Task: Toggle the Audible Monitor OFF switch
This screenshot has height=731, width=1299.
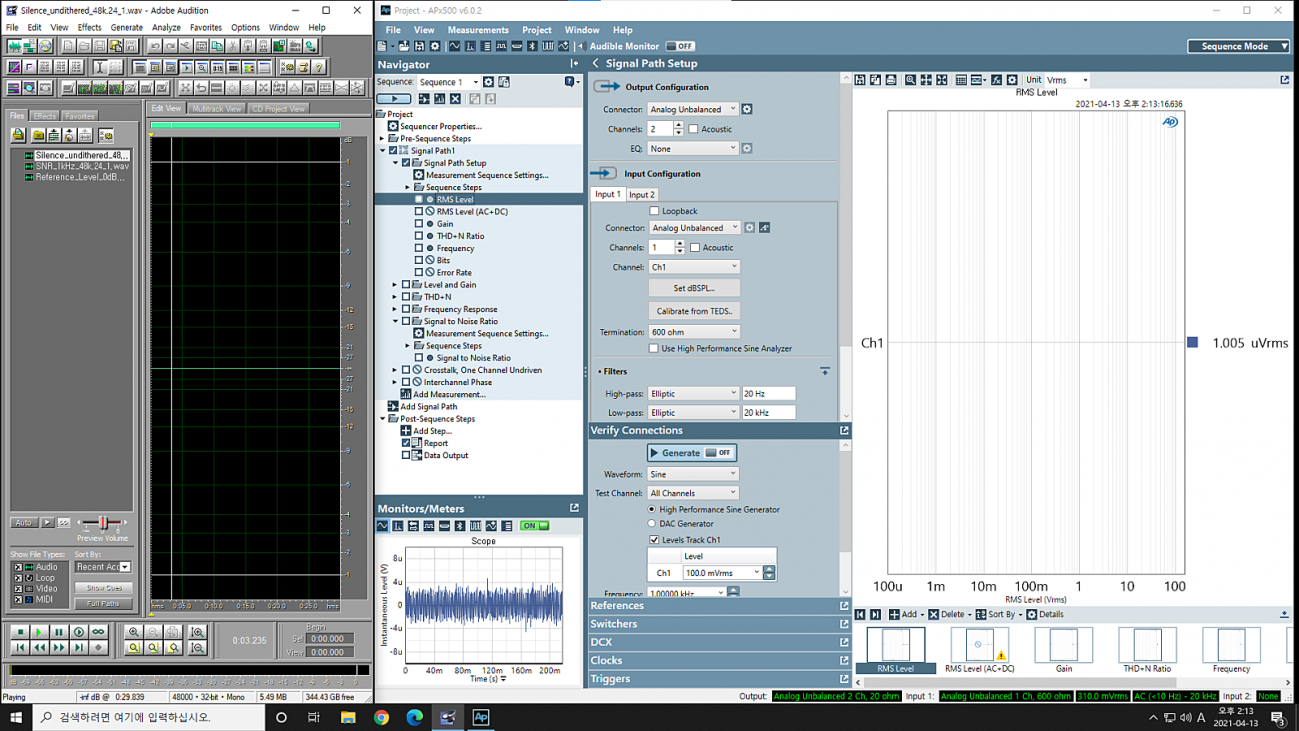Action: (680, 46)
